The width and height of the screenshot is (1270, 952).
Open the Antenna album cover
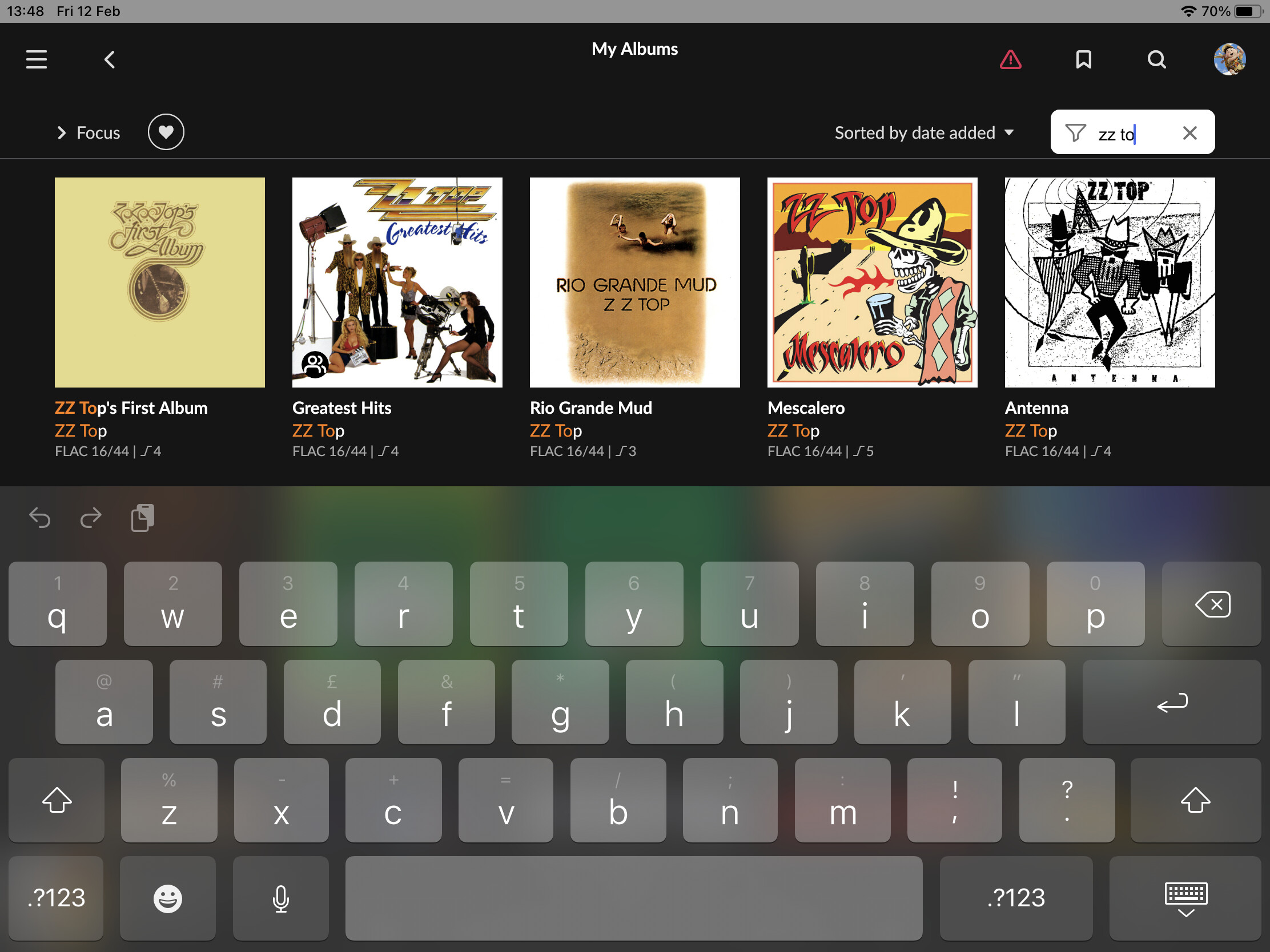(x=1109, y=283)
